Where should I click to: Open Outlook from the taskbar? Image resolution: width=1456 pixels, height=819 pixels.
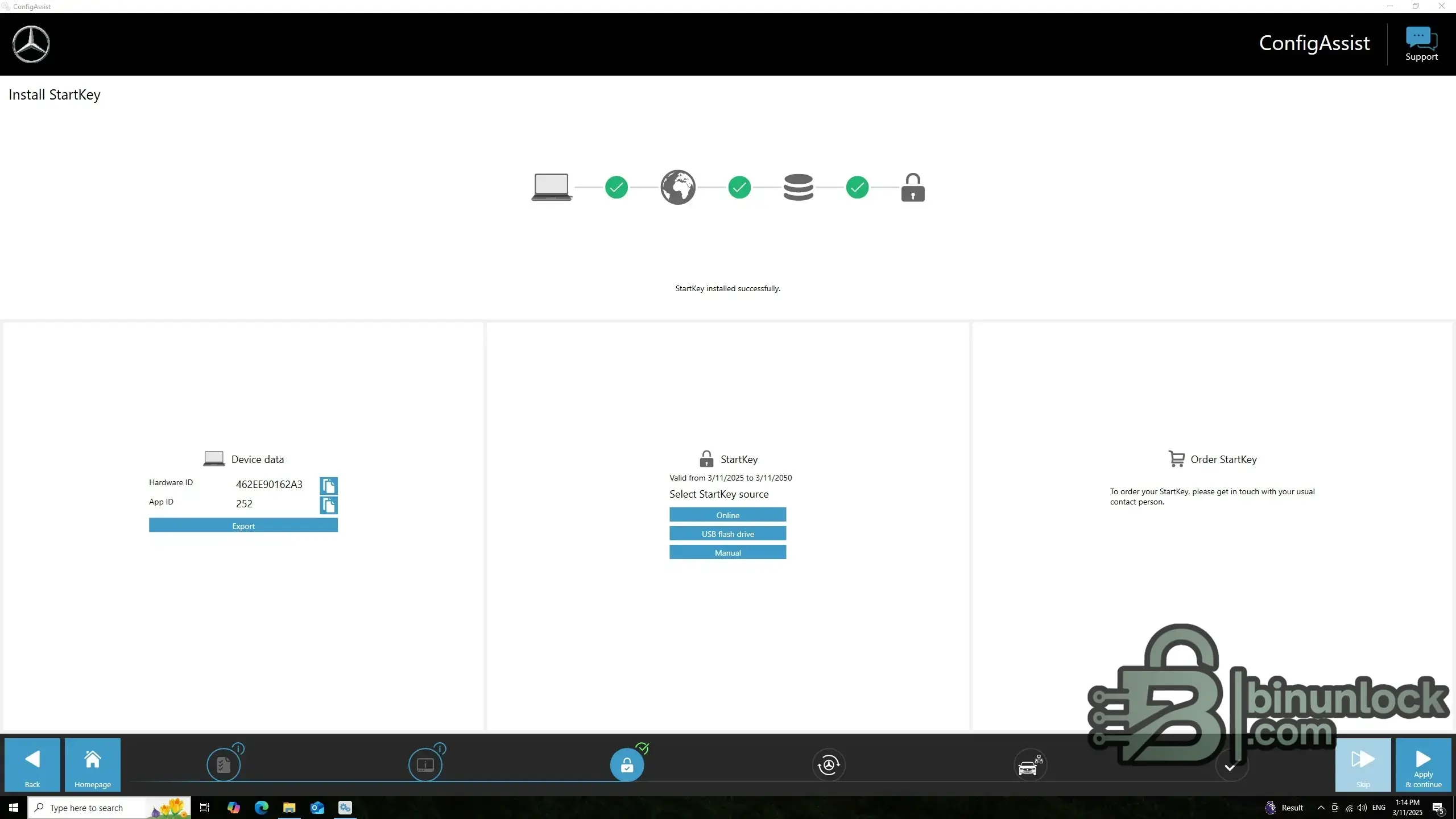tap(317, 808)
